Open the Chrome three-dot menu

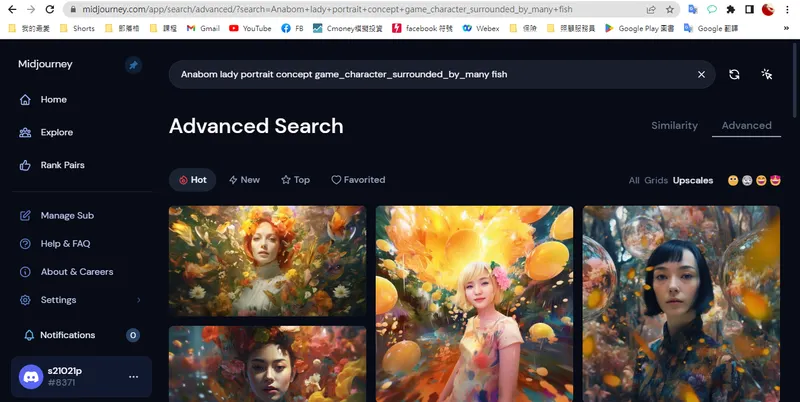(788, 9)
